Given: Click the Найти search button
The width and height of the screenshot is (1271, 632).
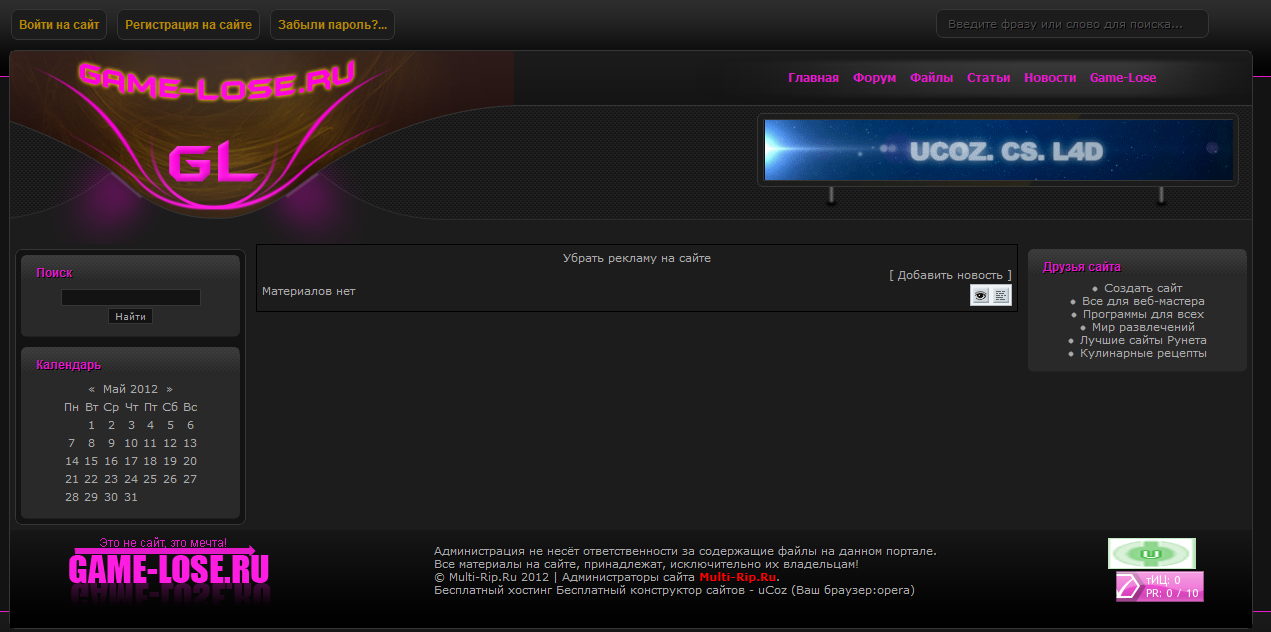Looking at the screenshot, I should [130, 316].
